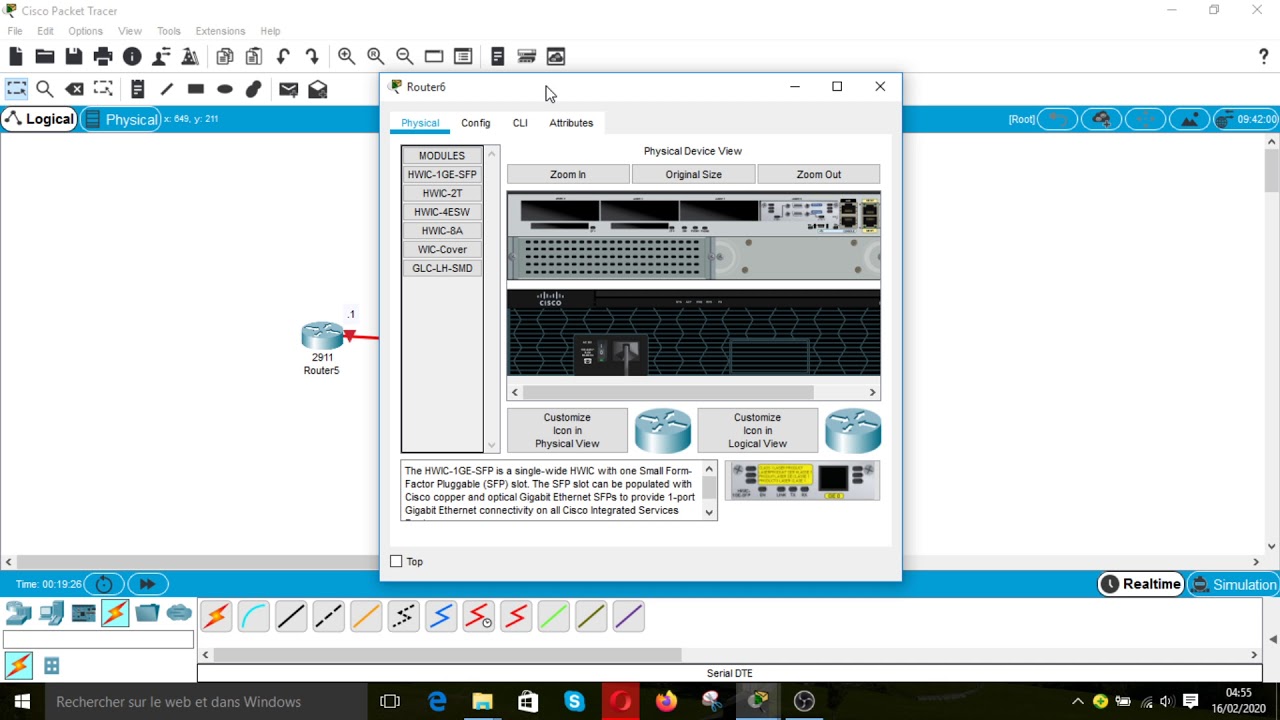
Task: Select Serial DCE cable with clock
Action: pos(478,616)
